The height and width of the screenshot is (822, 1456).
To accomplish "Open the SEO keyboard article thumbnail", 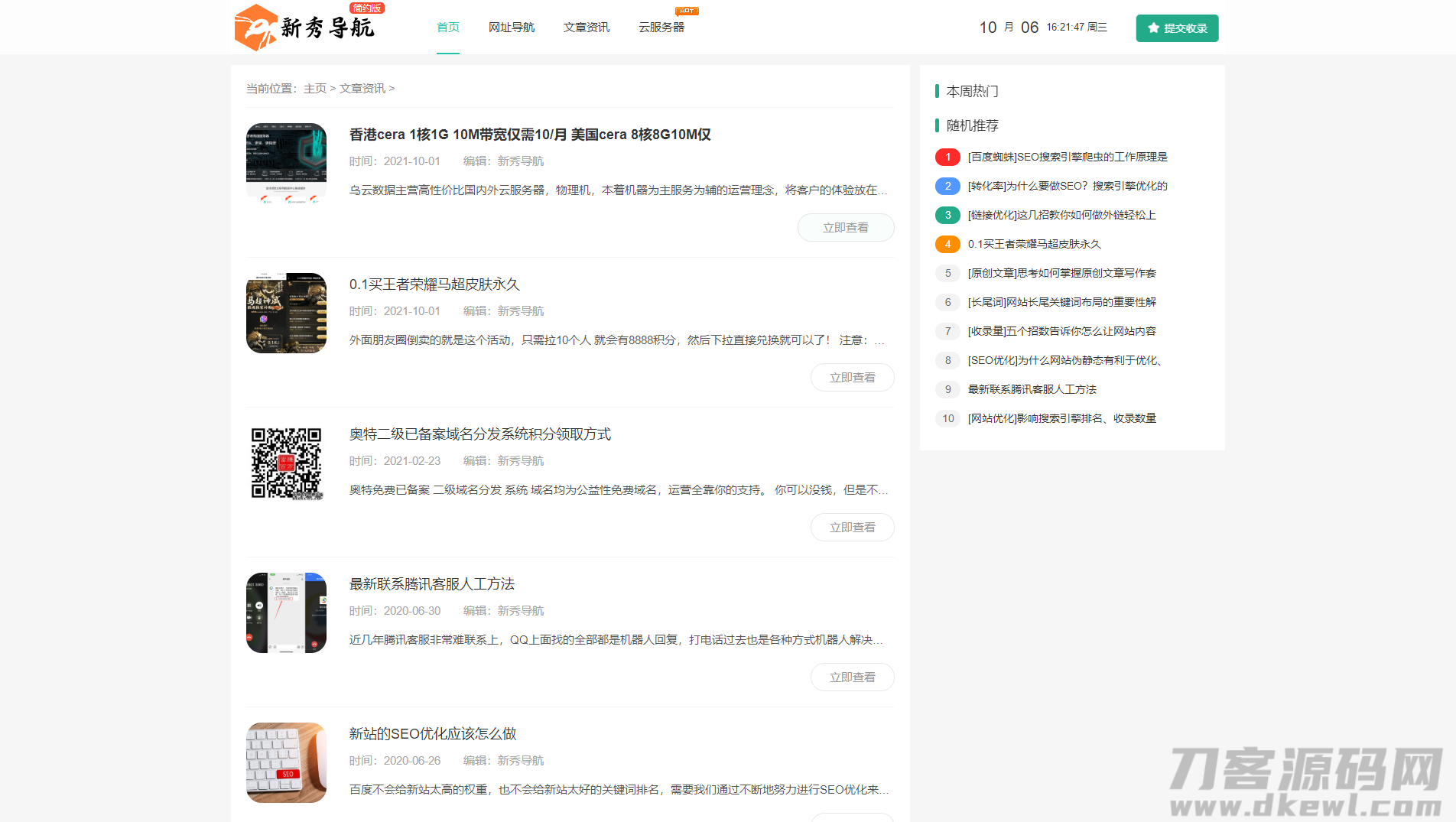I will [286, 762].
